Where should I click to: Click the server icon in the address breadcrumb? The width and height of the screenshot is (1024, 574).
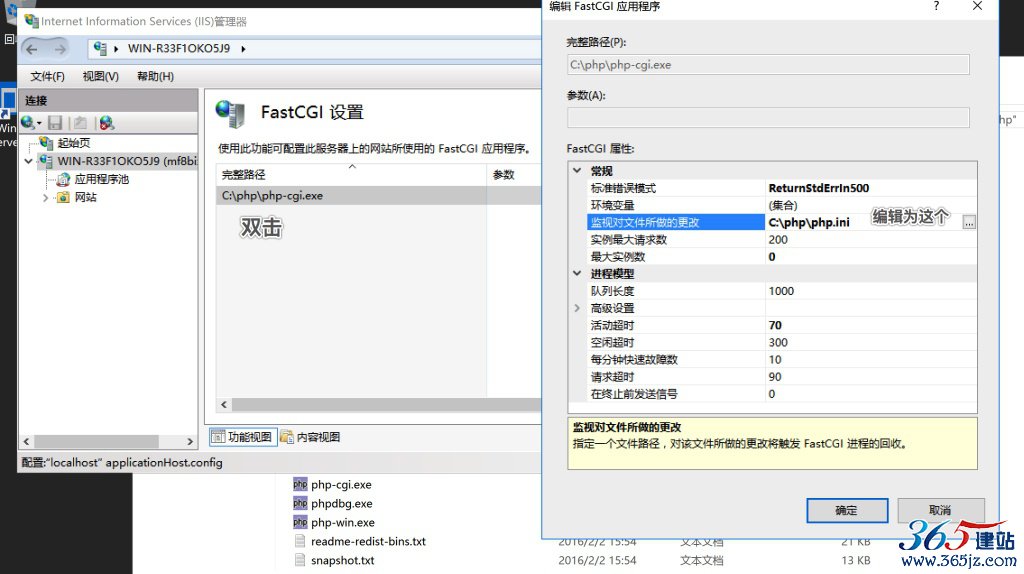pos(100,48)
